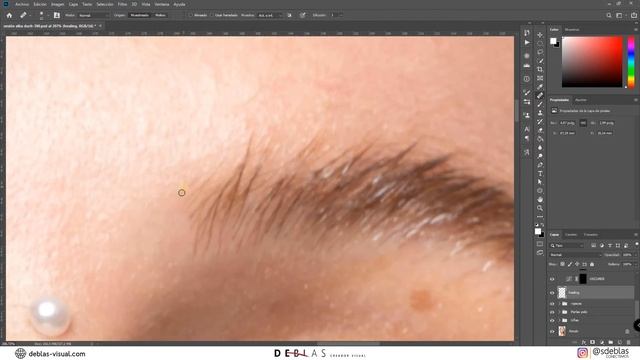Create new adjustment layer icon

pos(602,342)
